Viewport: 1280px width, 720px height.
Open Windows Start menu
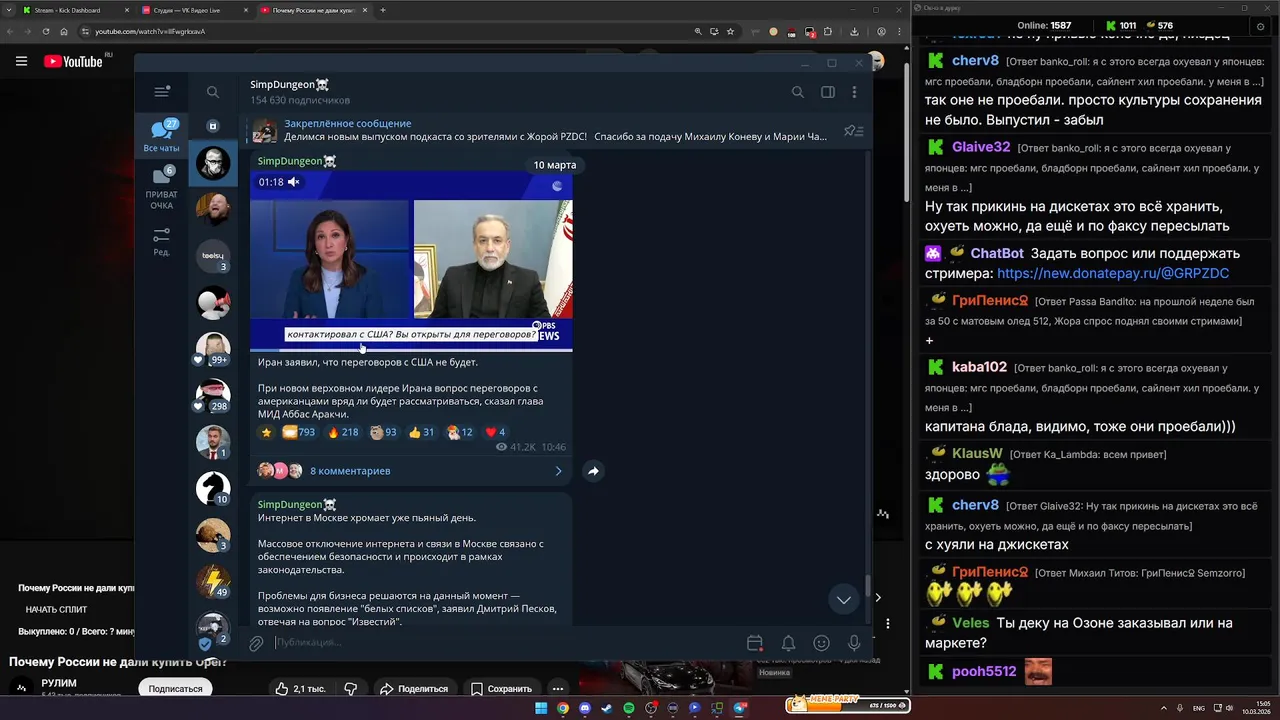[541, 708]
